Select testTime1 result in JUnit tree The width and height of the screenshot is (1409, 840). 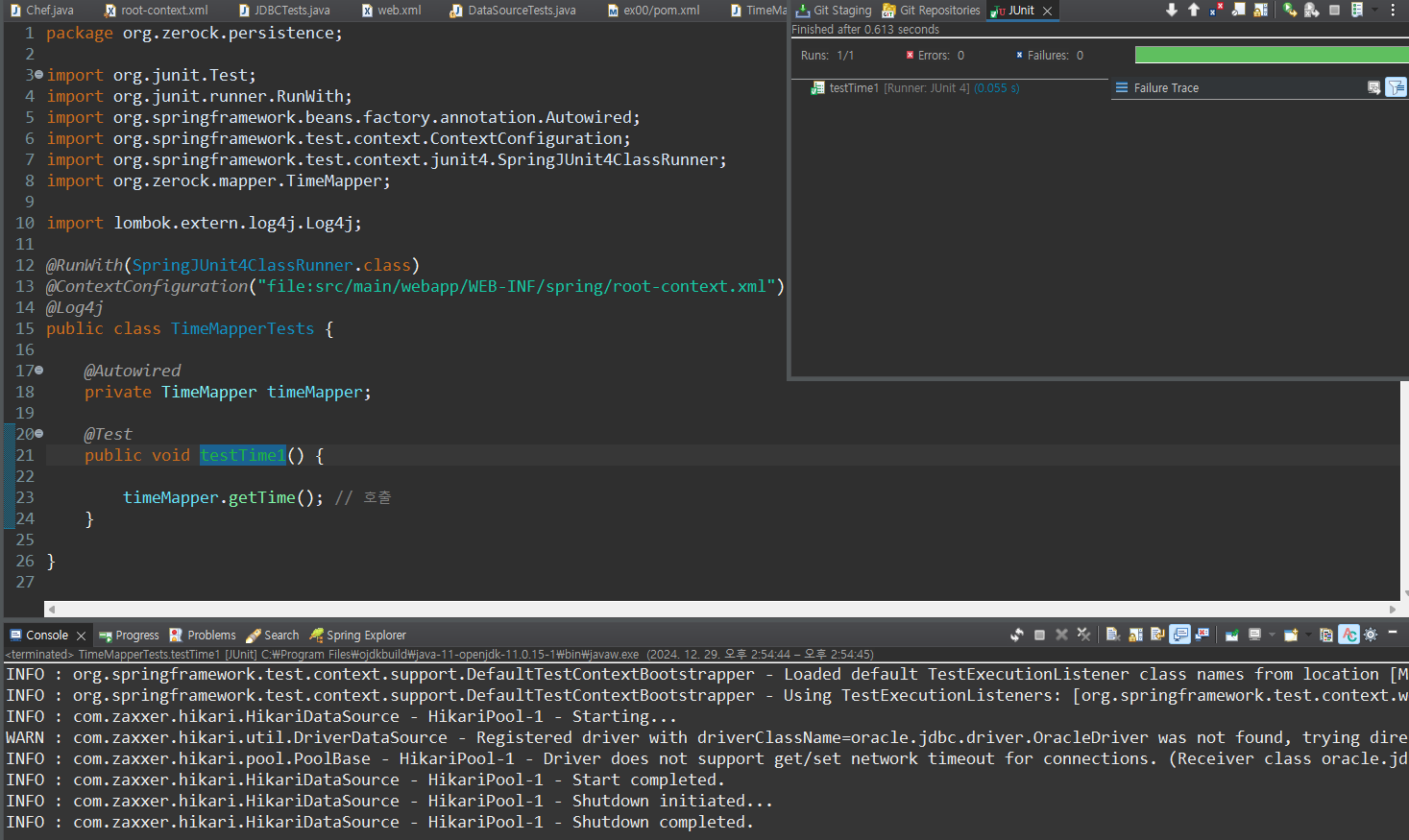(x=914, y=87)
